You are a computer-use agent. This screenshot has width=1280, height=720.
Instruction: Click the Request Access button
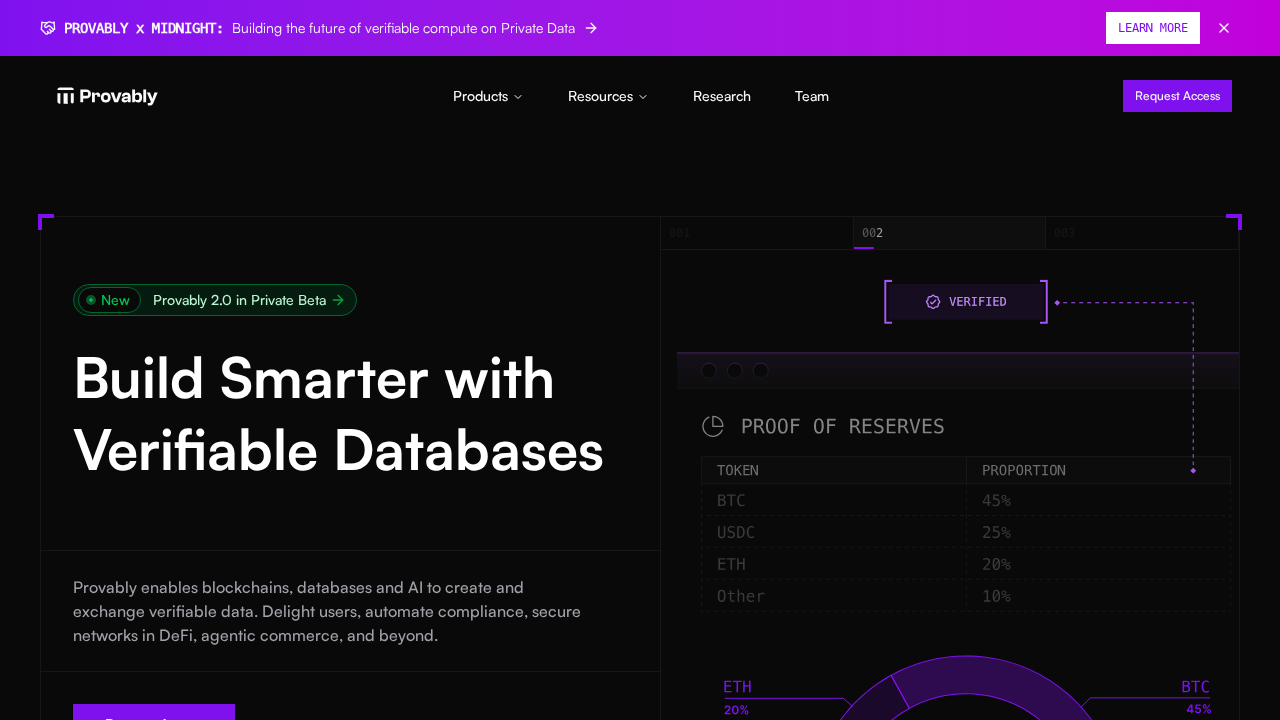click(1177, 95)
